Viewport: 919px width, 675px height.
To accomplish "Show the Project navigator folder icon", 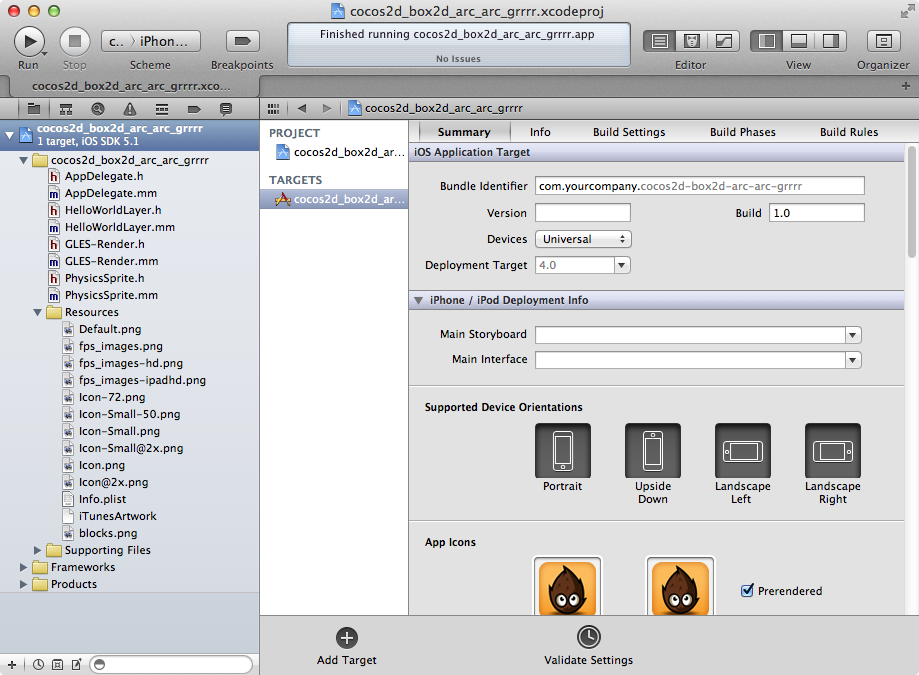I will click(x=34, y=108).
